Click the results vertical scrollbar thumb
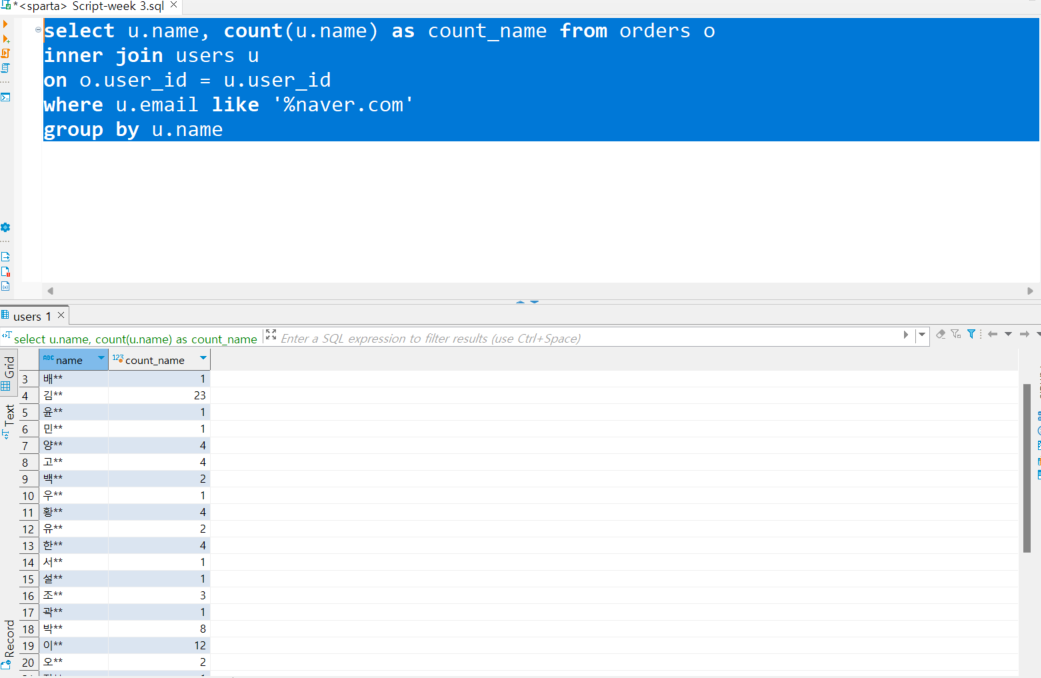 pos(1026,467)
